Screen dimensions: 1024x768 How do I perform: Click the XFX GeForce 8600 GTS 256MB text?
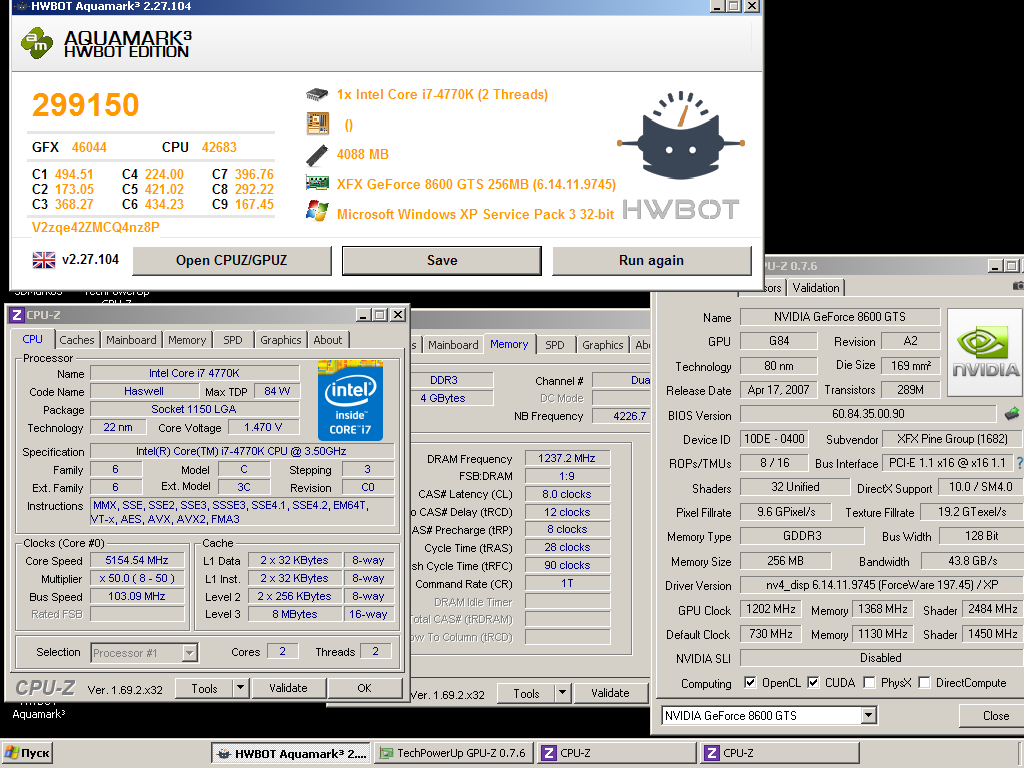click(x=432, y=184)
